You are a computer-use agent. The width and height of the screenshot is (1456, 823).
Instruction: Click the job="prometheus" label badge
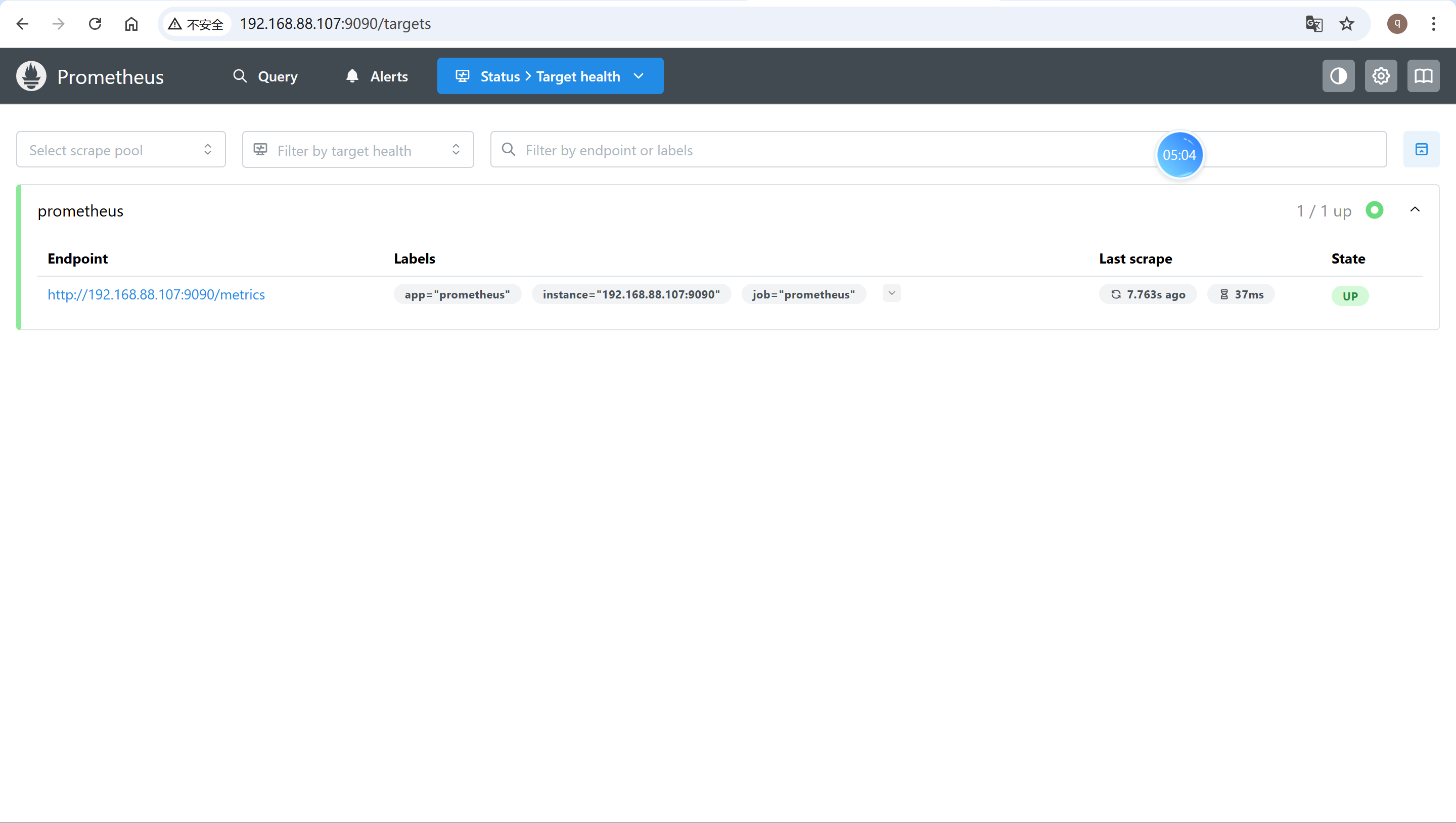click(804, 294)
